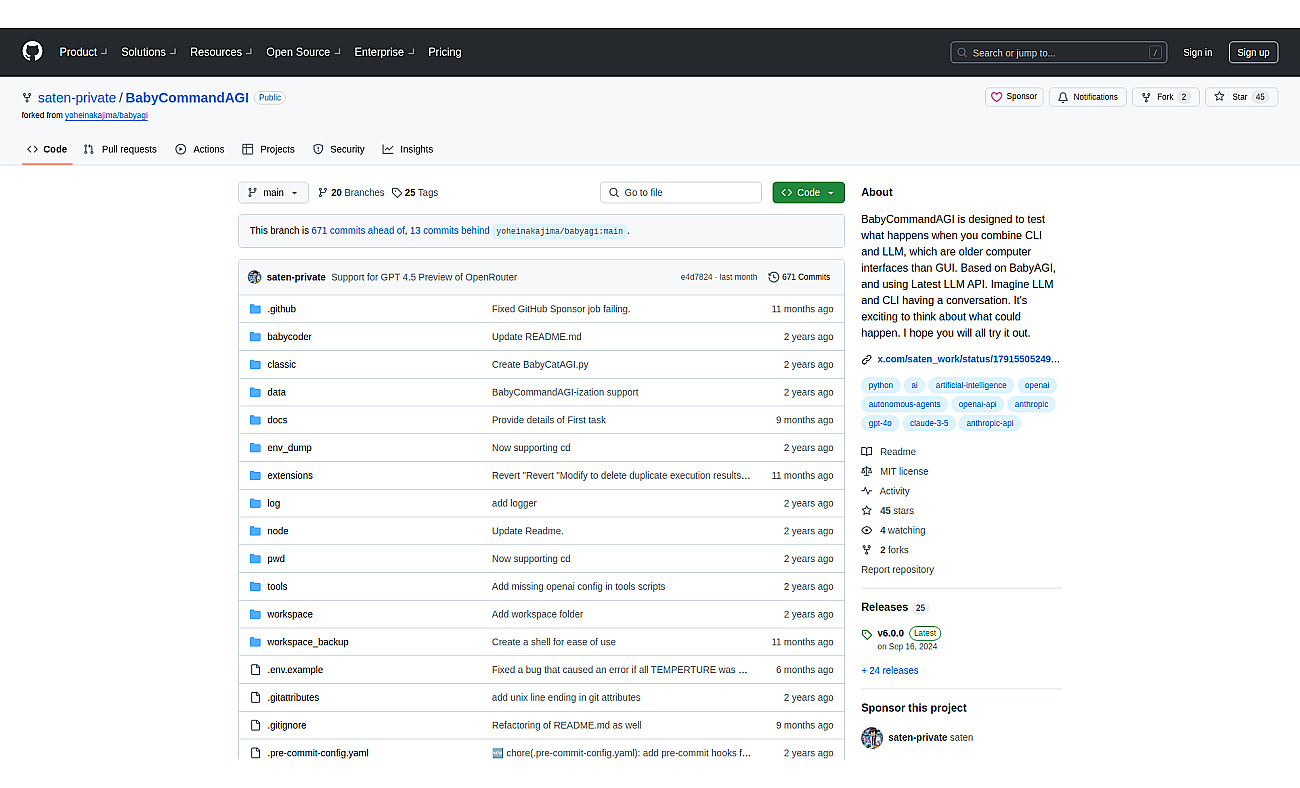This screenshot has width=1300, height=788.
Task: Open the 671 commits ahead of link
Action: [358, 231]
